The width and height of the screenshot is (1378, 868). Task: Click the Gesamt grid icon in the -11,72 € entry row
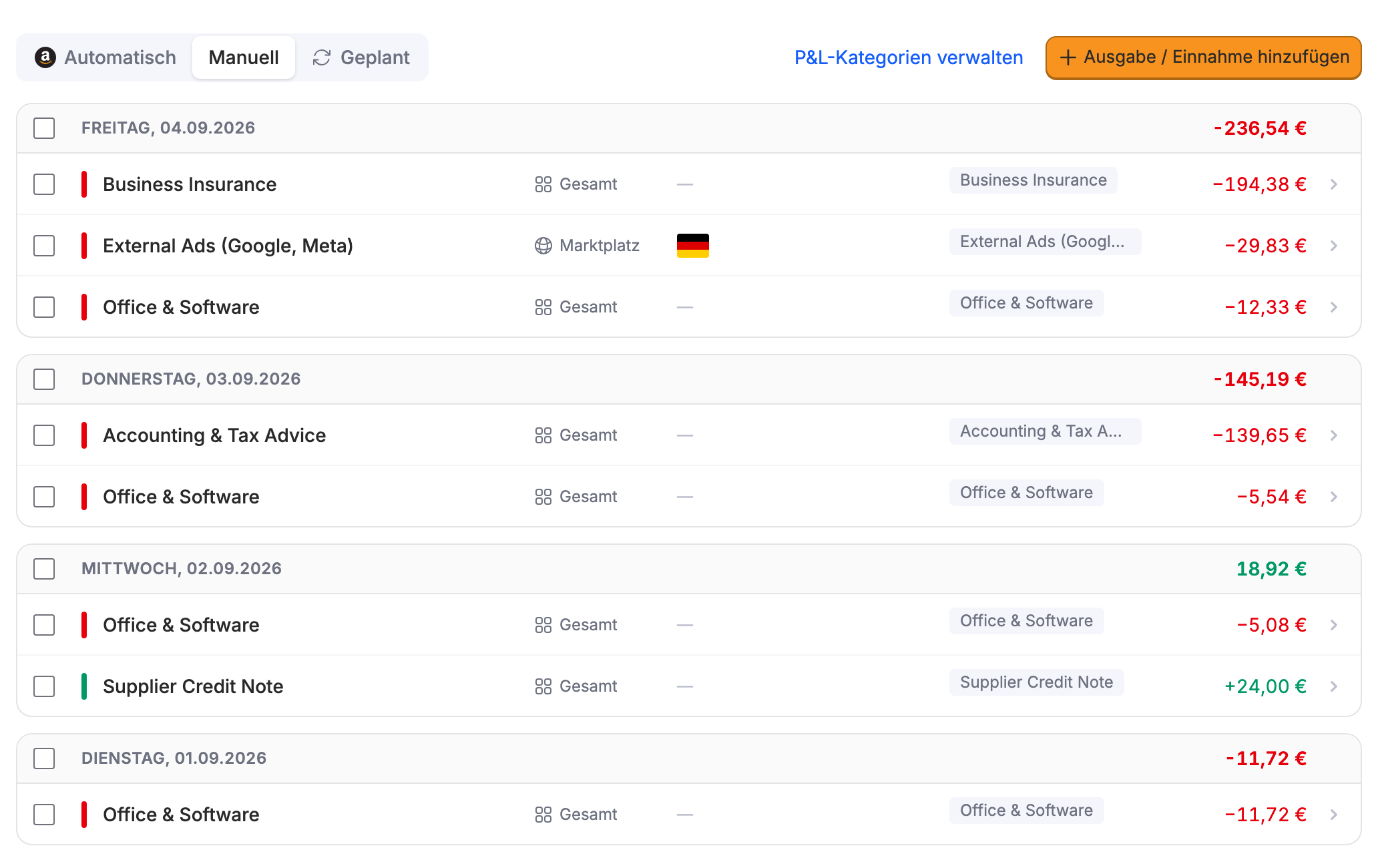[543, 815]
